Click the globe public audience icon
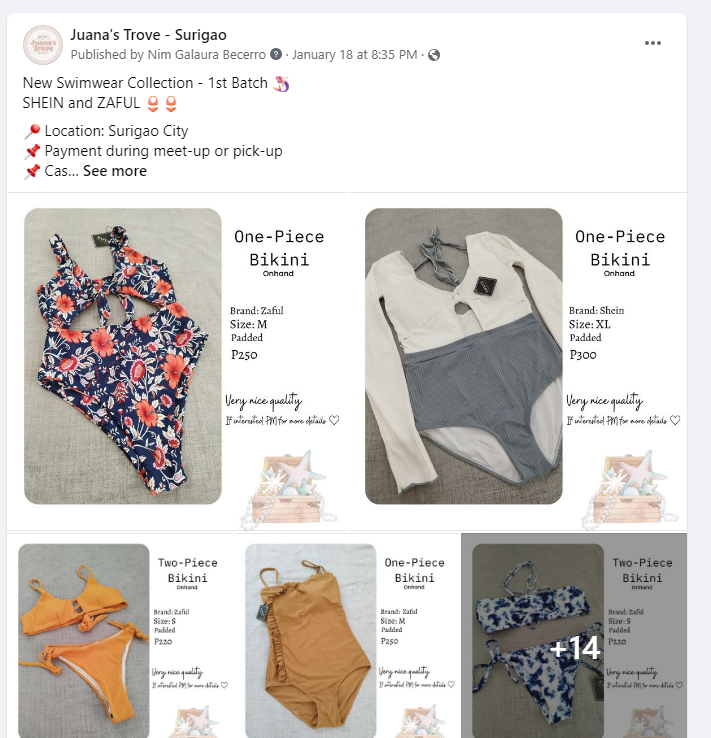The width and height of the screenshot is (711, 738). 434,55
